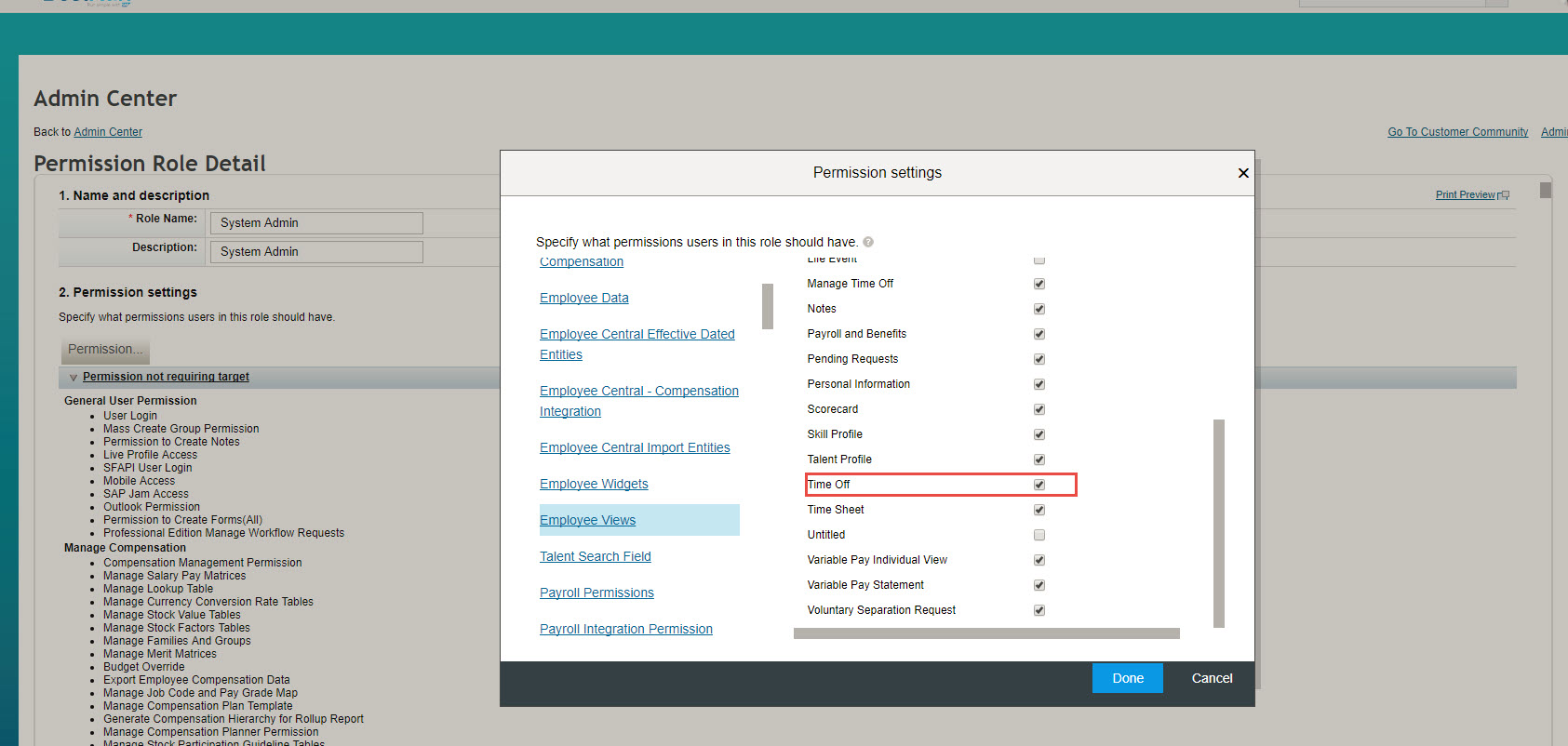Toggle Voluntary Separation Request checkbox
The image size is (1568, 746).
click(x=1039, y=610)
